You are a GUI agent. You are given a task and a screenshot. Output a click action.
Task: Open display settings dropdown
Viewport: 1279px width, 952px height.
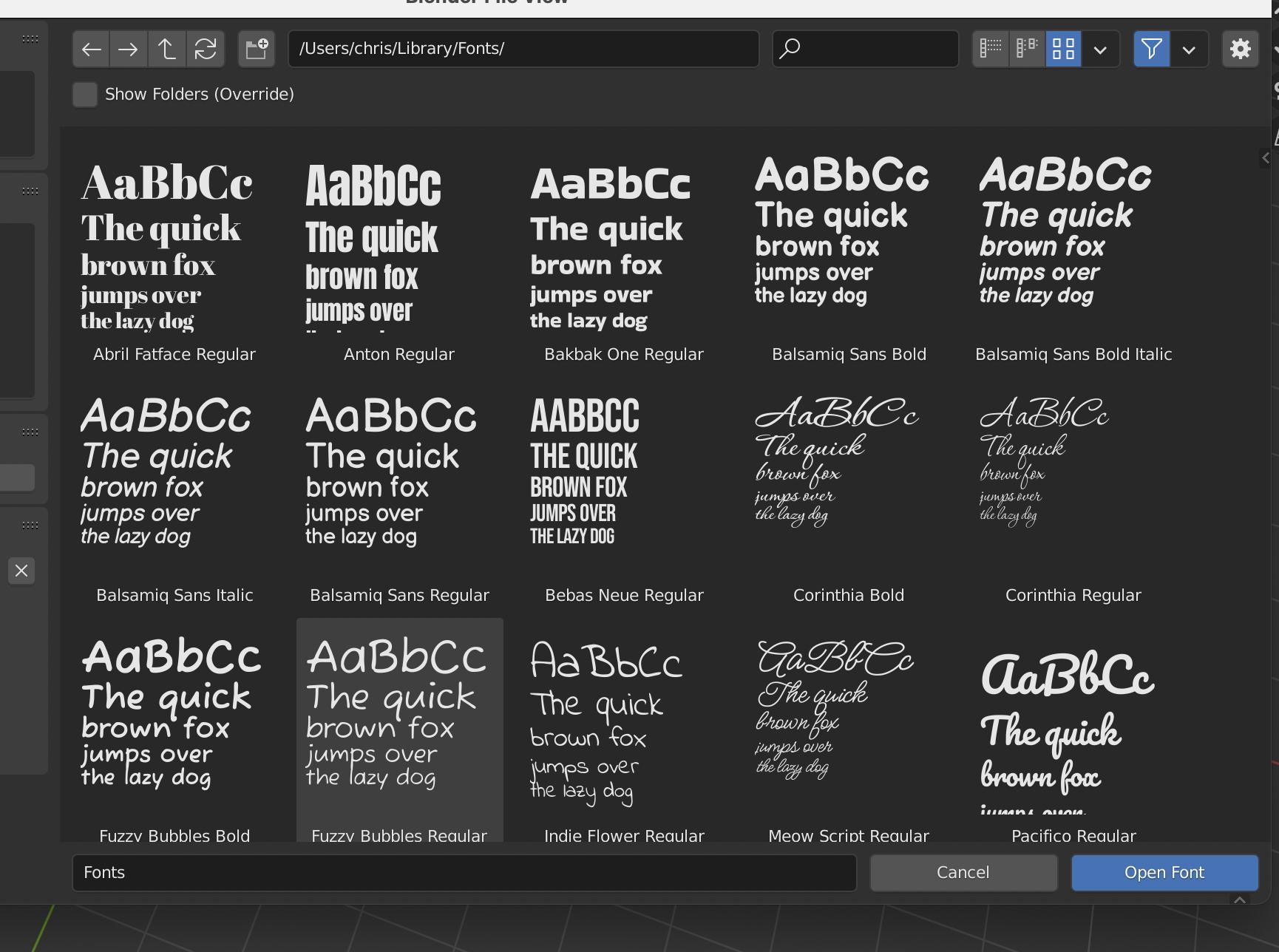click(1100, 50)
